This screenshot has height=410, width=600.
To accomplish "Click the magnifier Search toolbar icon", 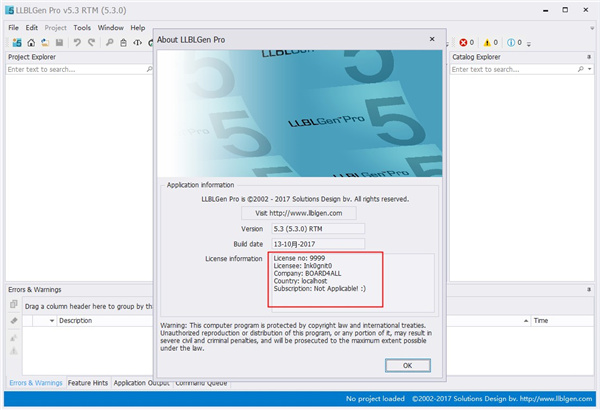I will [109, 42].
